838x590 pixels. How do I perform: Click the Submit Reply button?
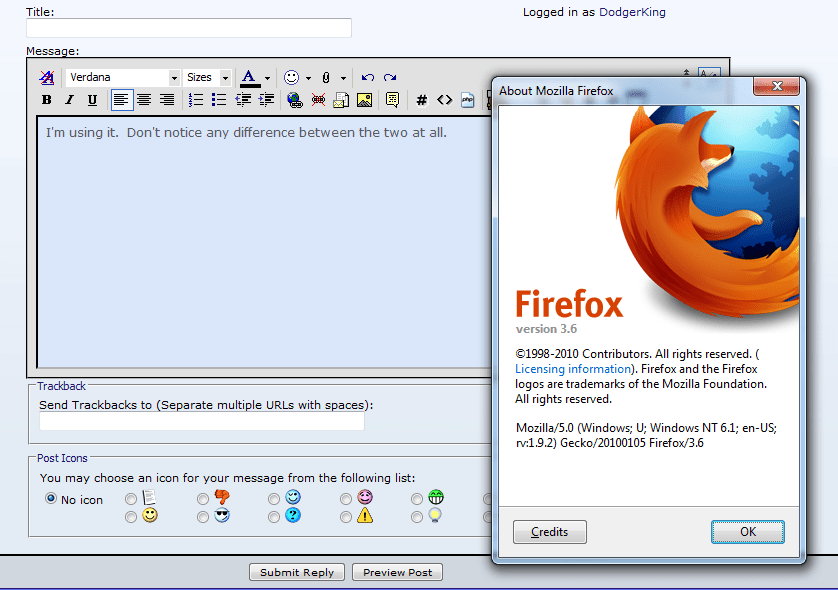point(297,572)
